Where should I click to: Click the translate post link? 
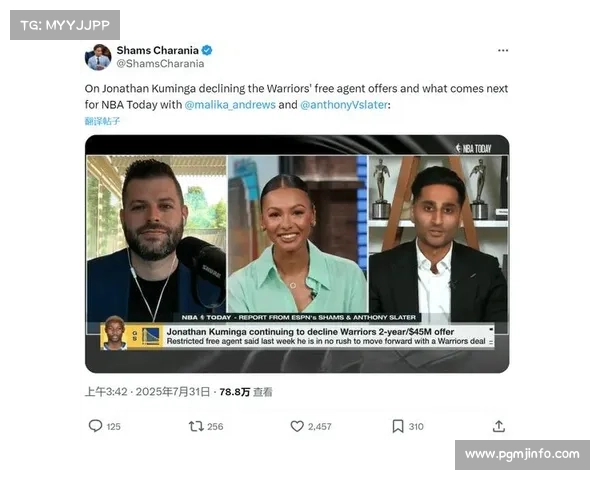[x=102, y=121]
